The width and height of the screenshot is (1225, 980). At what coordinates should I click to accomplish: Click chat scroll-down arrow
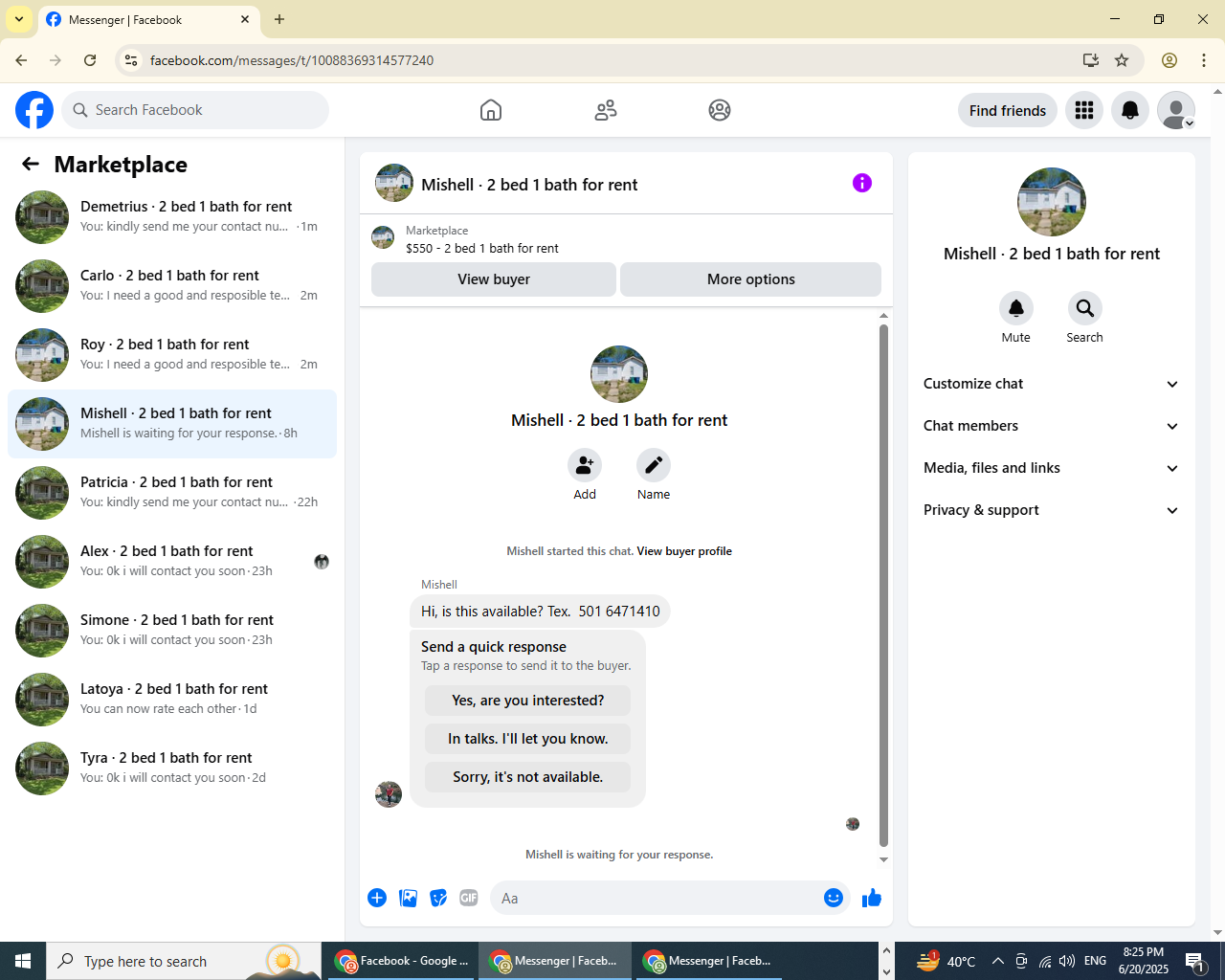(x=883, y=859)
